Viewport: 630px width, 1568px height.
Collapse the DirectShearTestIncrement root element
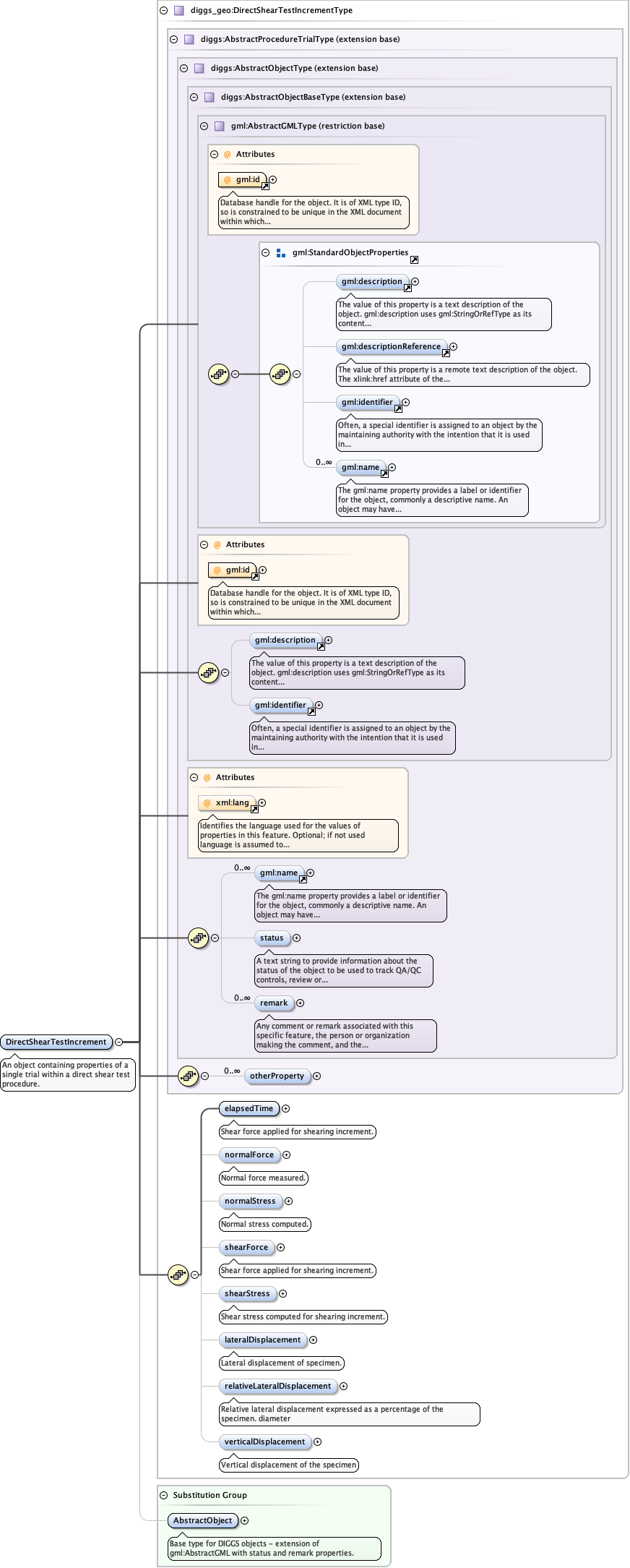(x=119, y=1042)
